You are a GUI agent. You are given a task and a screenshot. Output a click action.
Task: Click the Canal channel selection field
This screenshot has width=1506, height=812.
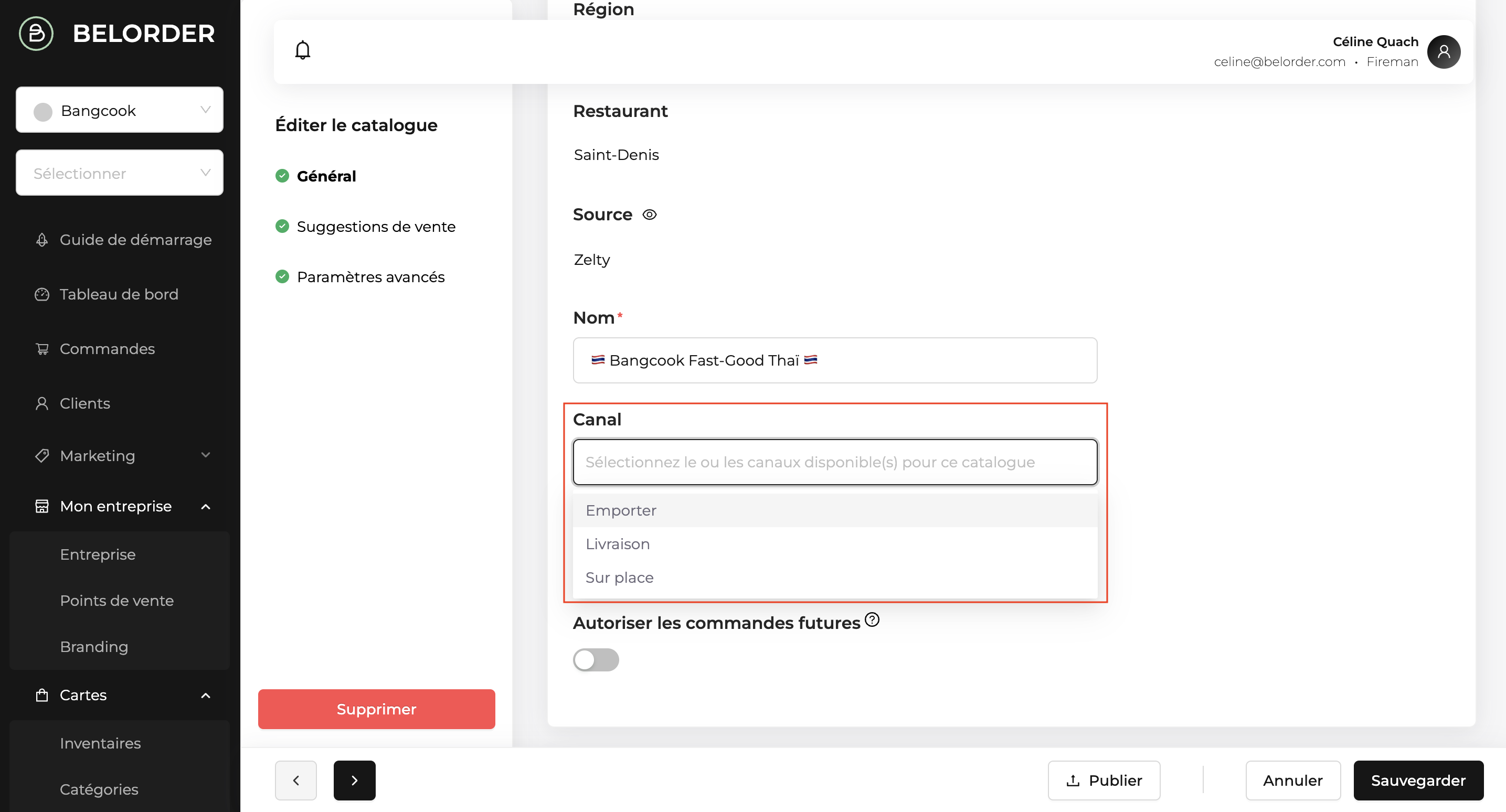[835, 463]
